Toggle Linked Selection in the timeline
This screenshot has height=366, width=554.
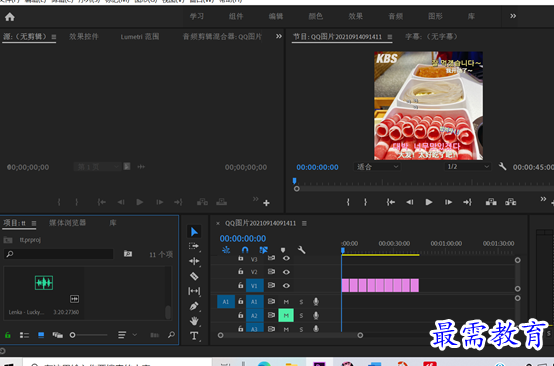[264, 250]
